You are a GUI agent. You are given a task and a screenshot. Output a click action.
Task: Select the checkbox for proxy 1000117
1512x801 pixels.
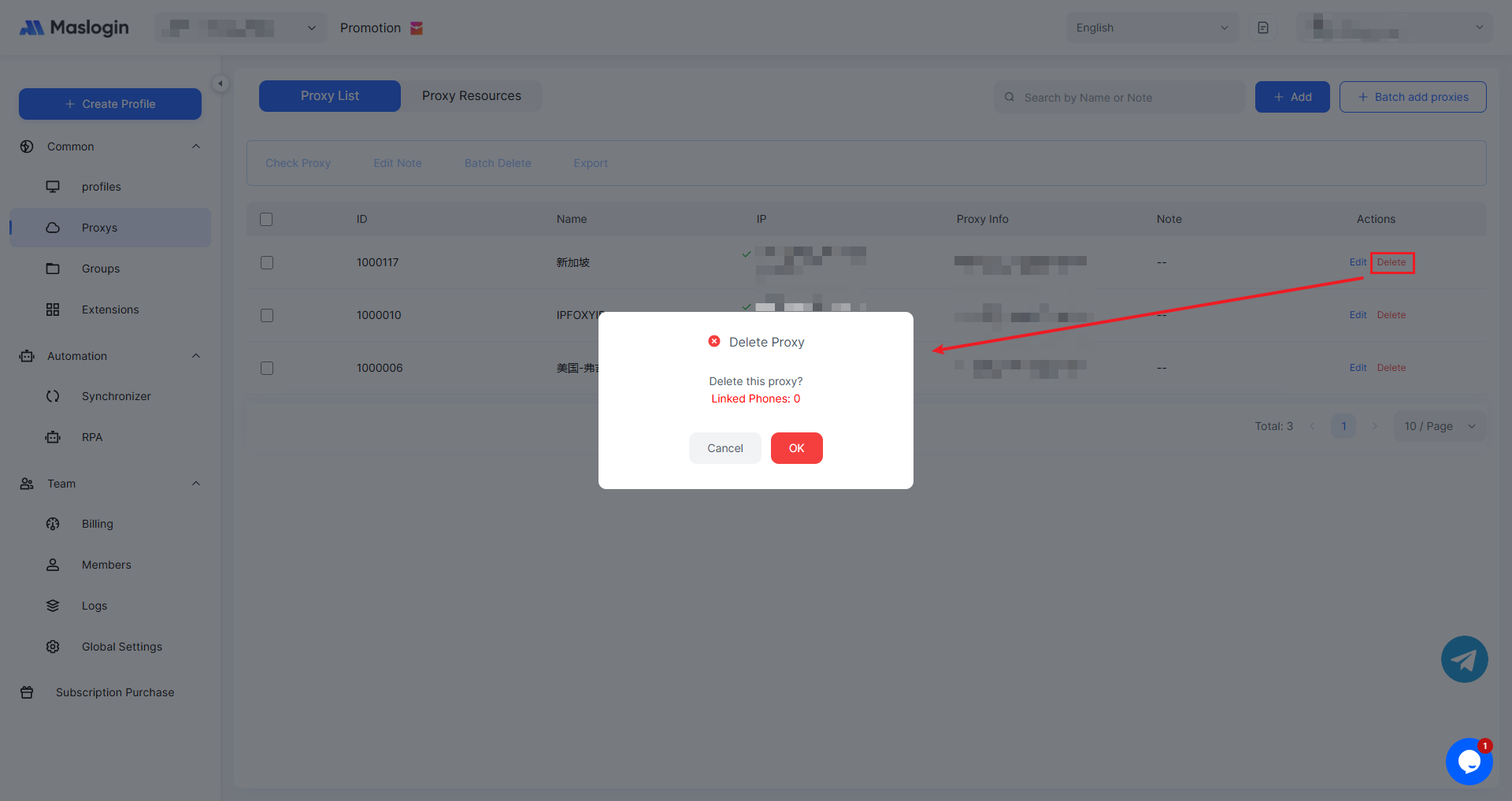coord(267,262)
